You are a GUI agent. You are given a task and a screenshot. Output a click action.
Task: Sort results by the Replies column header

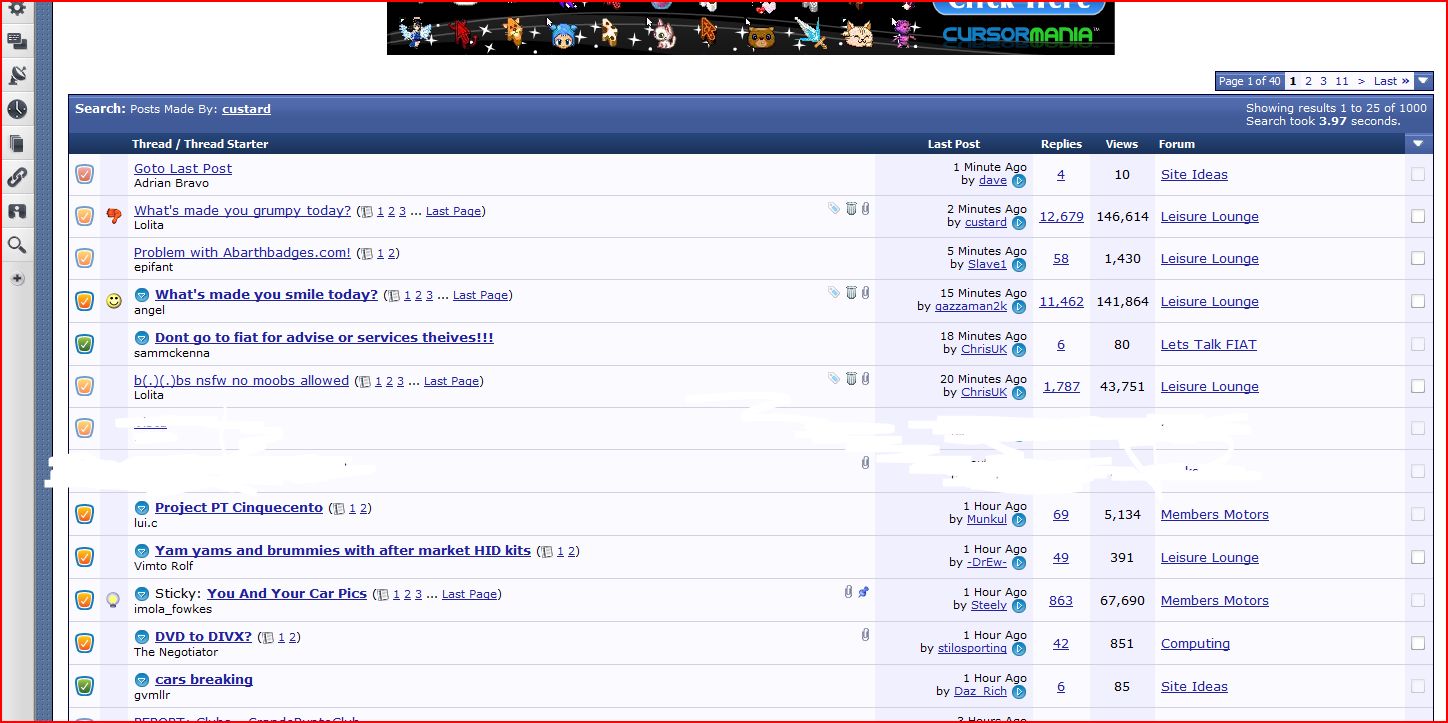[x=1061, y=144]
